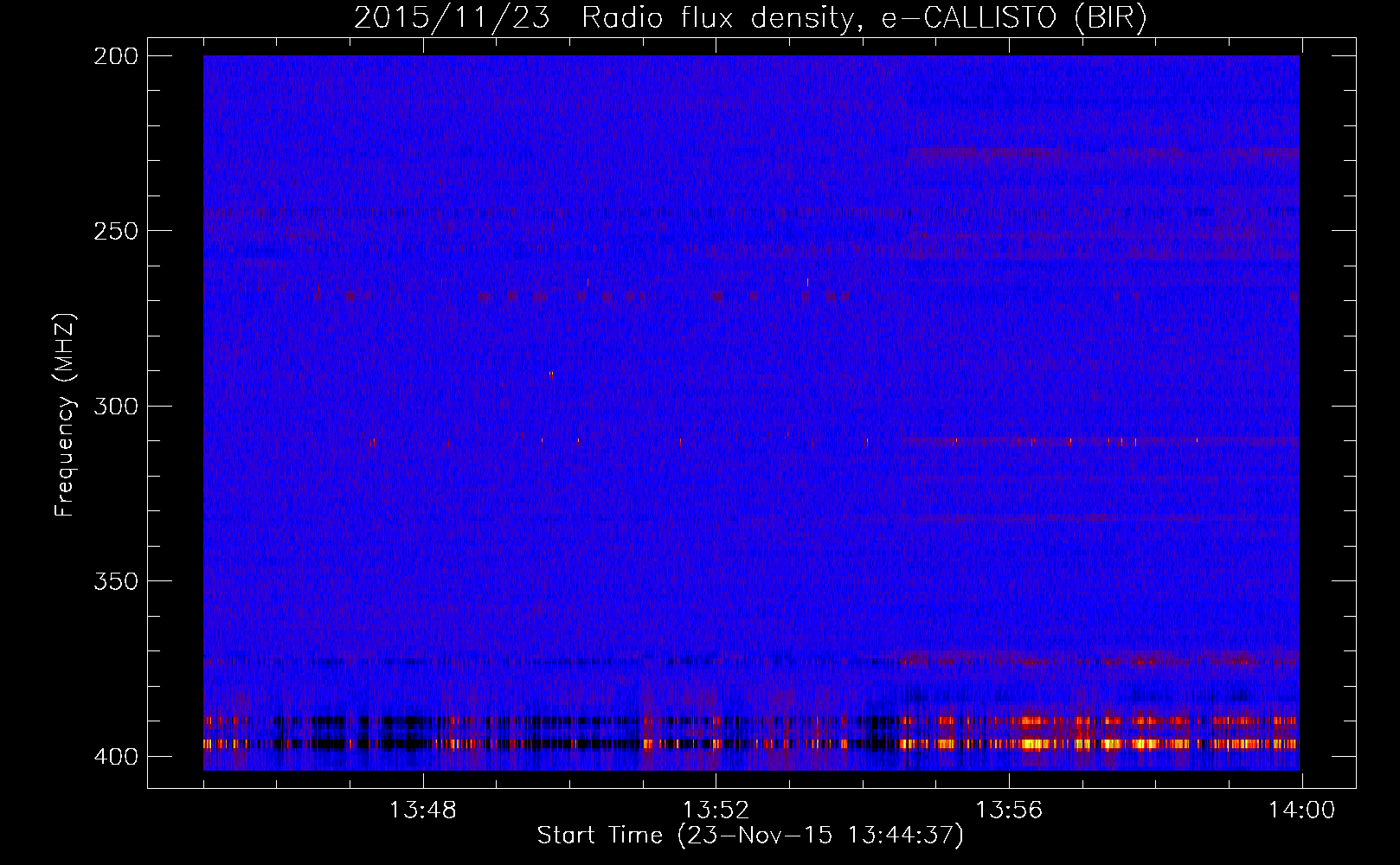Click the 13:56 time tick label
The height and width of the screenshot is (865, 1400).
click(1009, 811)
